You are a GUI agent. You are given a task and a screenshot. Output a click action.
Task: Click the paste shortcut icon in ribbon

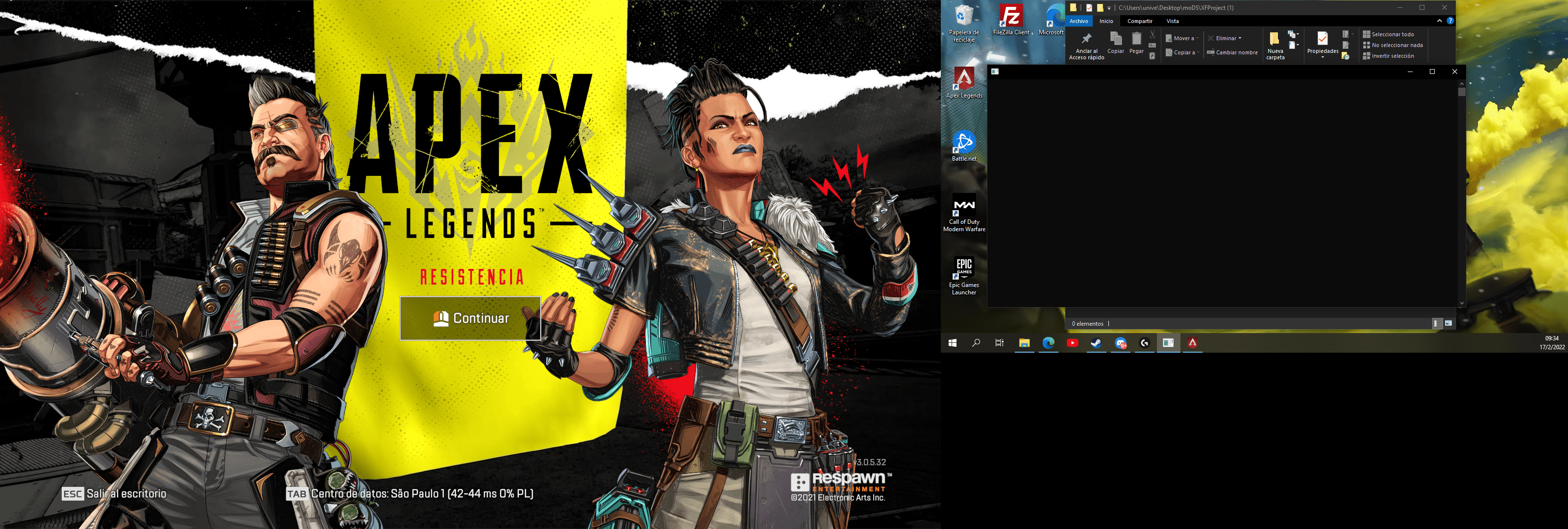click(1153, 56)
